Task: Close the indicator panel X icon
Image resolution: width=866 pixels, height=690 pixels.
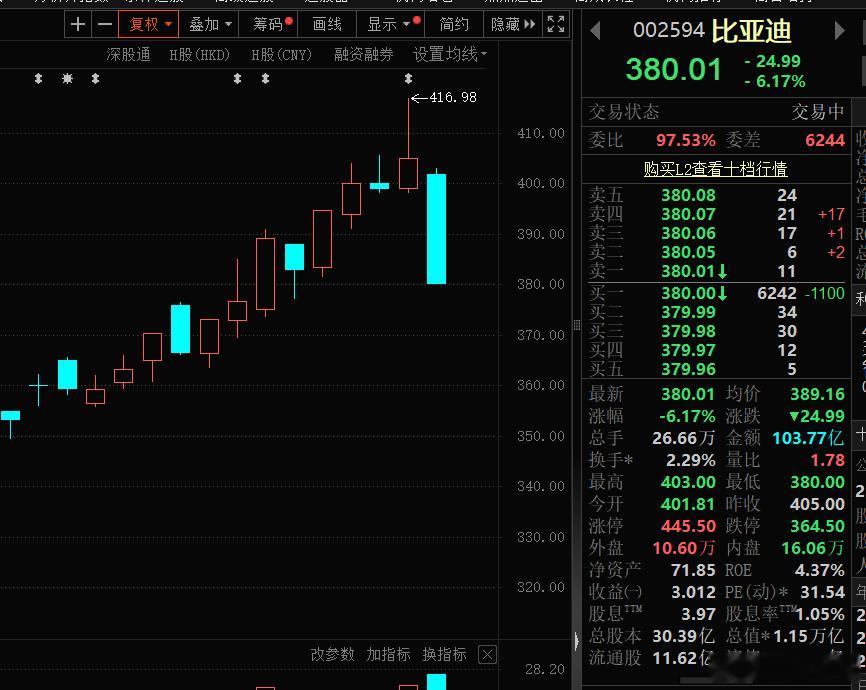Action: click(487, 655)
